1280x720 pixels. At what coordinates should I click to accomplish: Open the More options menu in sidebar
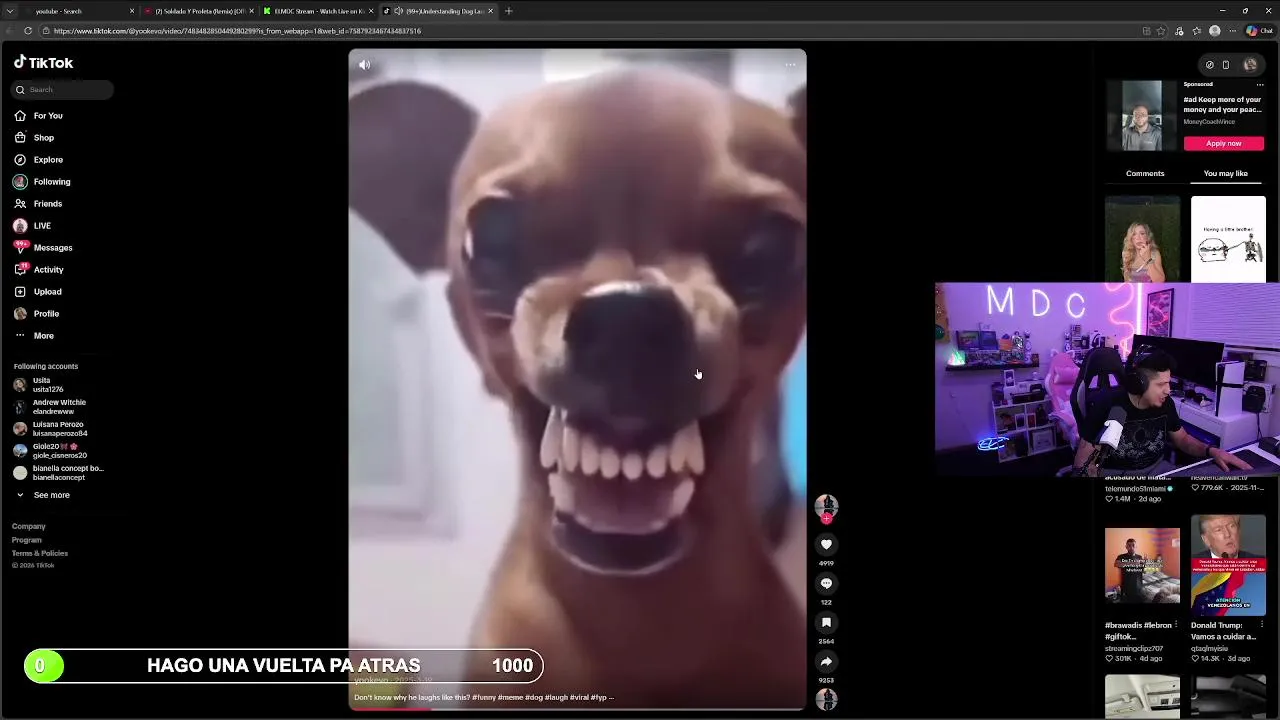tap(34, 336)
